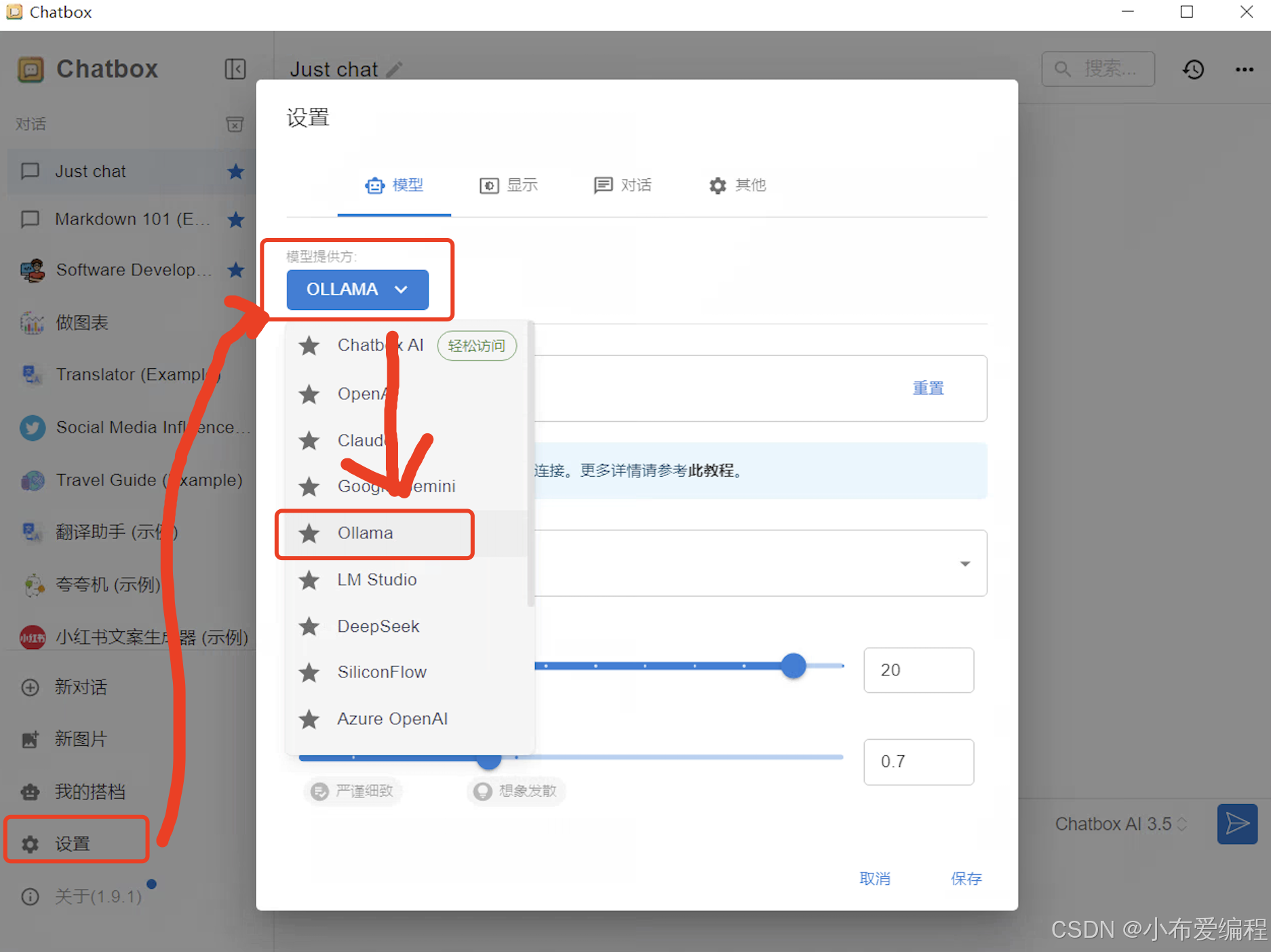Image resolution: width=1271 pixels, height=952 pixels.
Task: Open the Chatbox AI 3.5 model selector
Action: (1120, 824)
